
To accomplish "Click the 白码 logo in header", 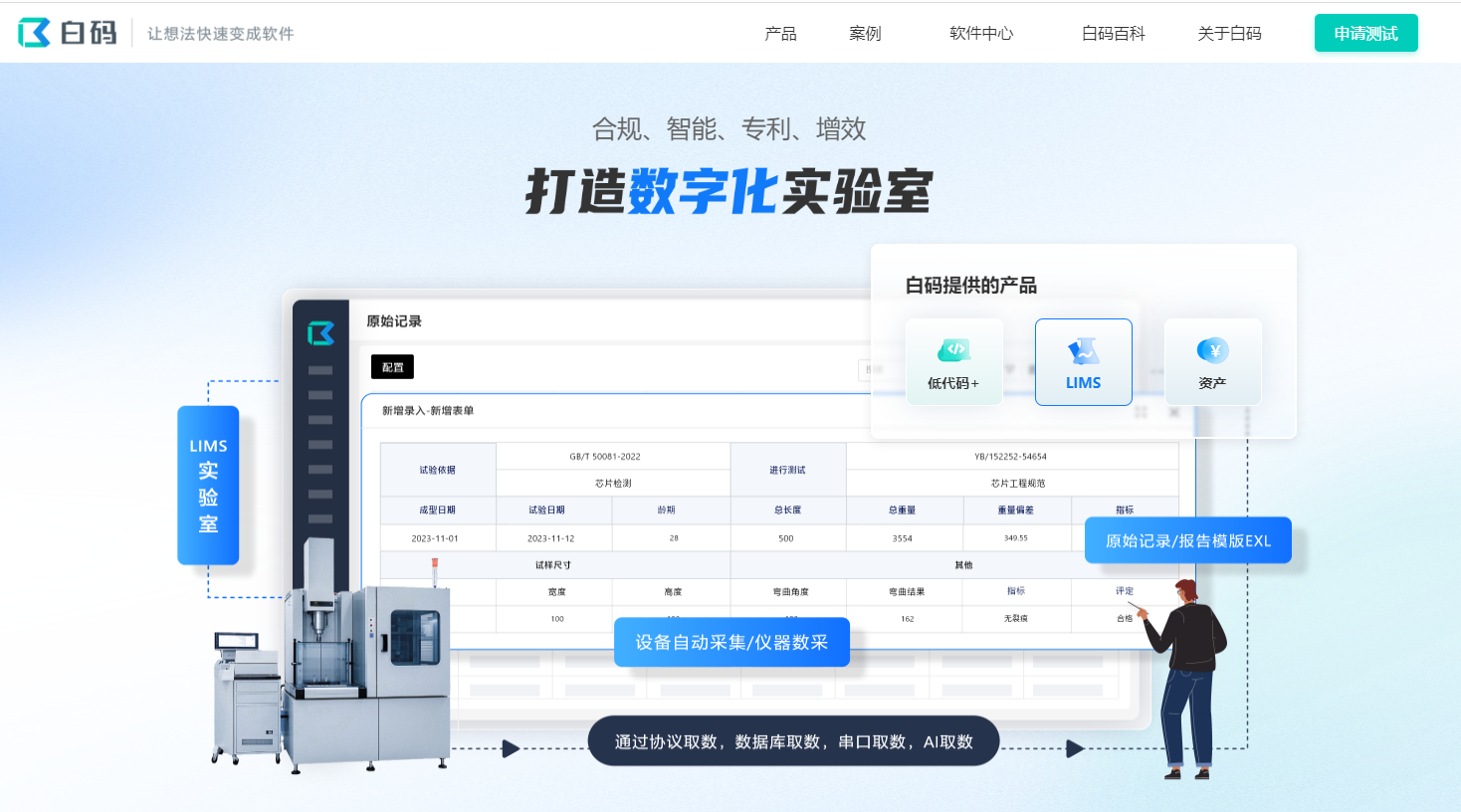I will (68, 33).
